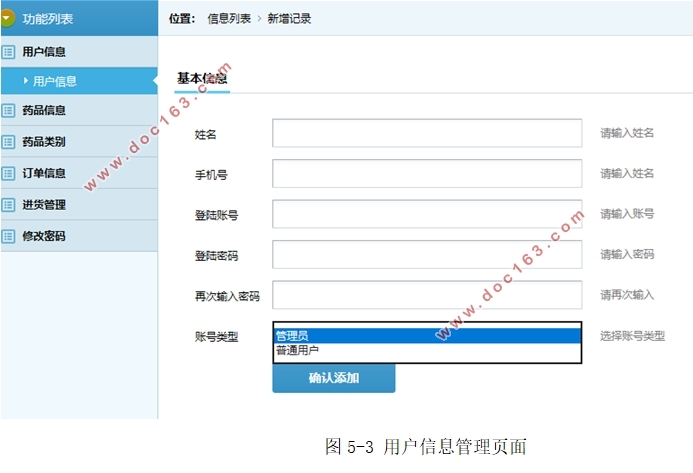Open the 进货管理 menu
The image size is (693, 473).
tap(79, 205)
